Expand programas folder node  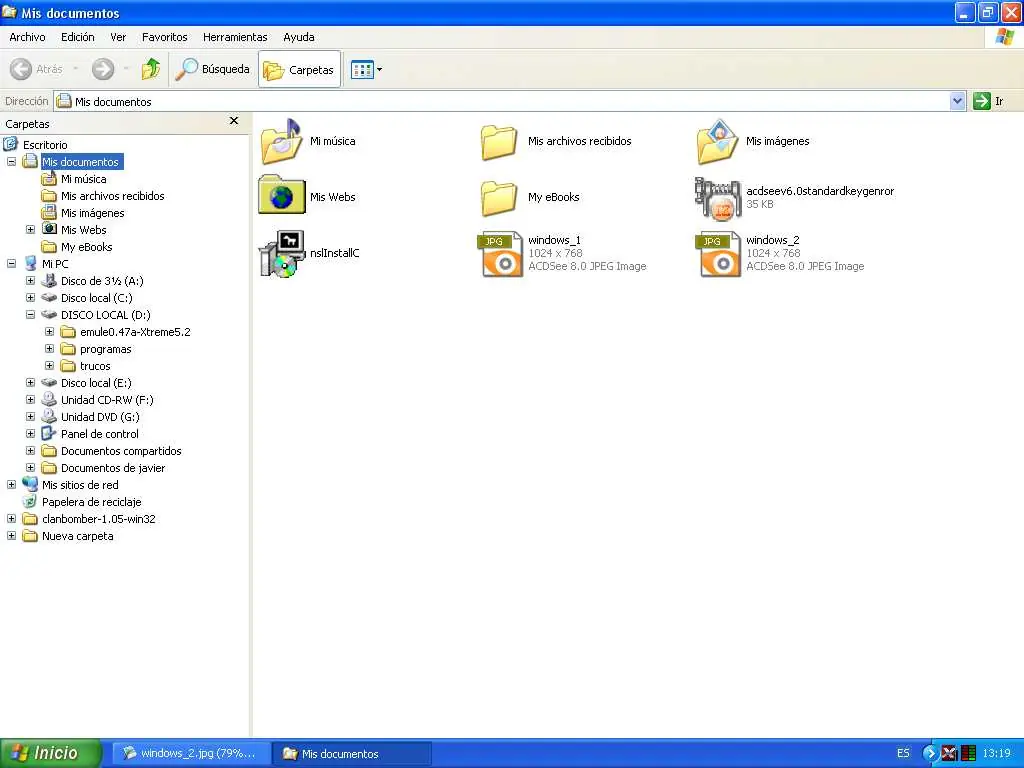point(49,348)
